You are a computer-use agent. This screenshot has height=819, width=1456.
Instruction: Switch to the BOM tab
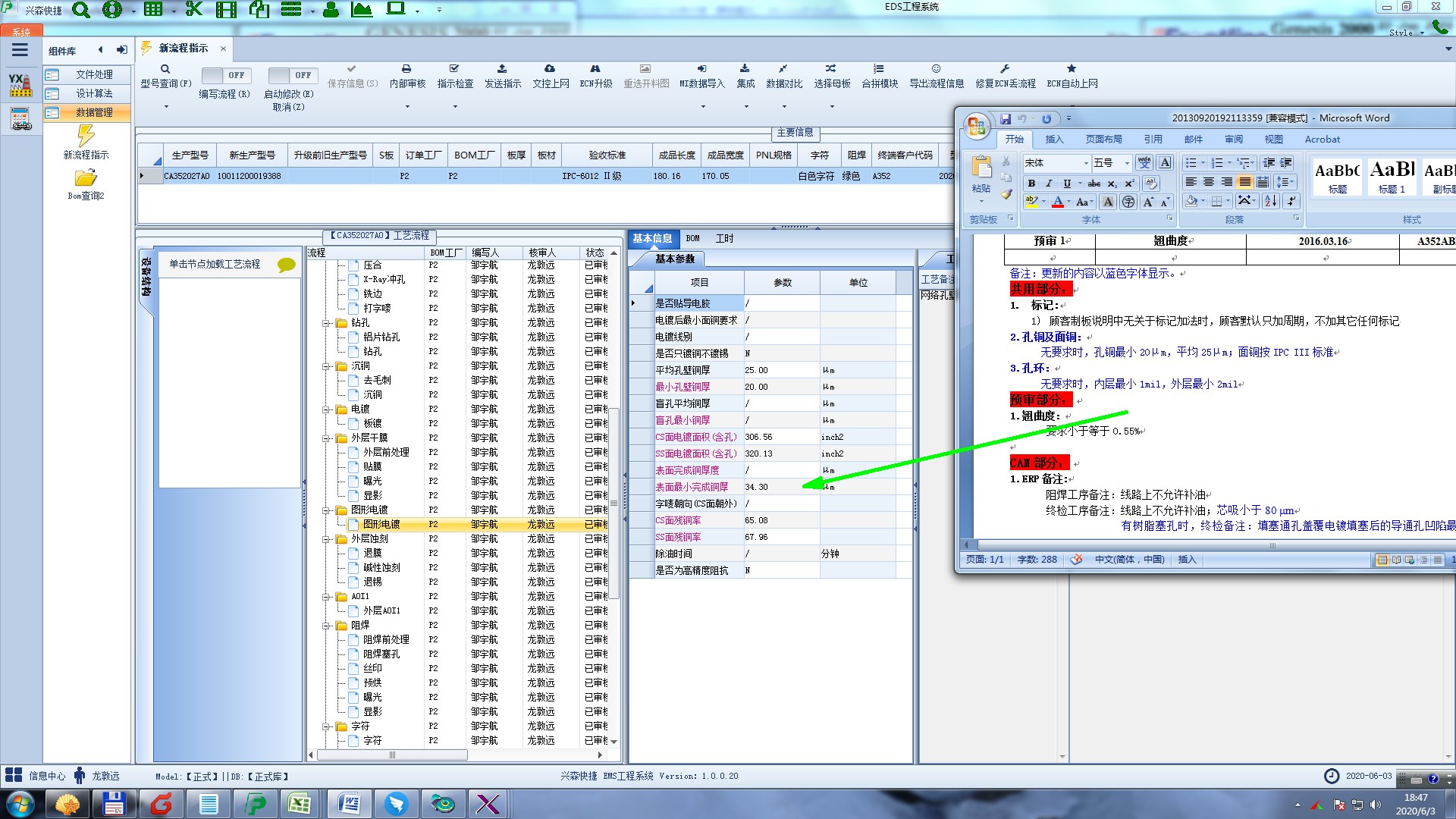tap(692, 238)
